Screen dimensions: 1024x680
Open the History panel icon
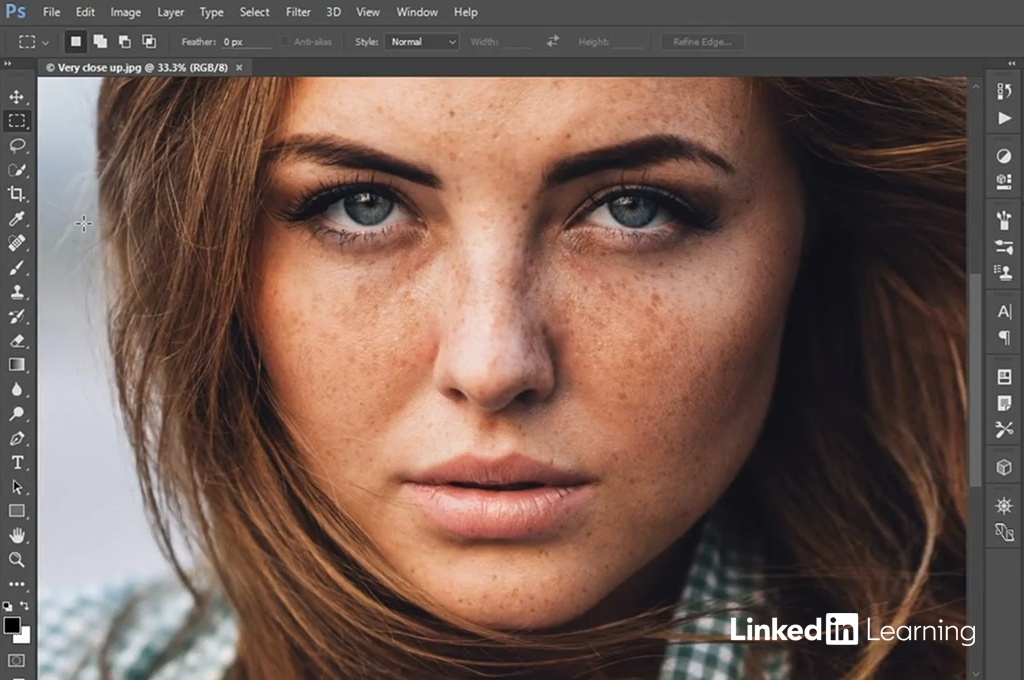(1004, 91)
